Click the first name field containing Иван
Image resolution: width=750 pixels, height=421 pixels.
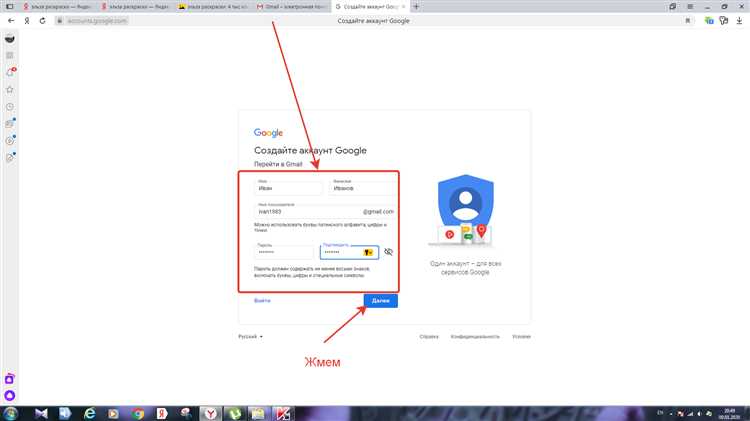click(288, 187)
